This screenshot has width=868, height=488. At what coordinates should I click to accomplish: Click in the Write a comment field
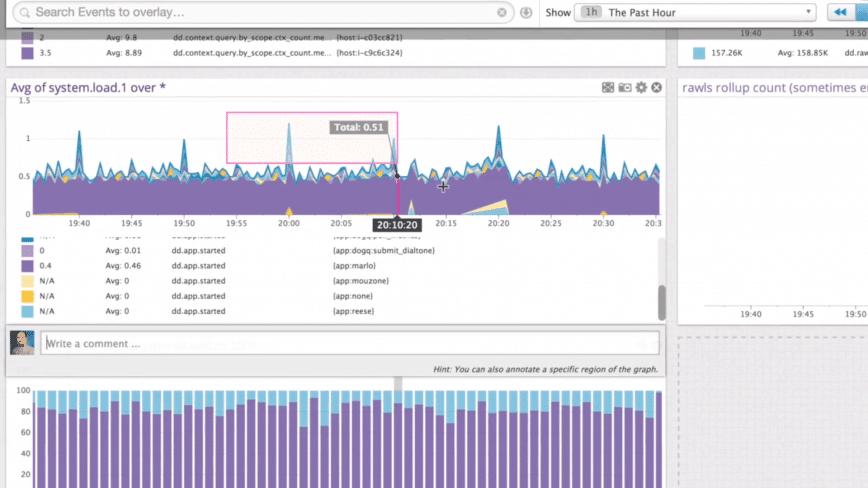coord(350,344)
